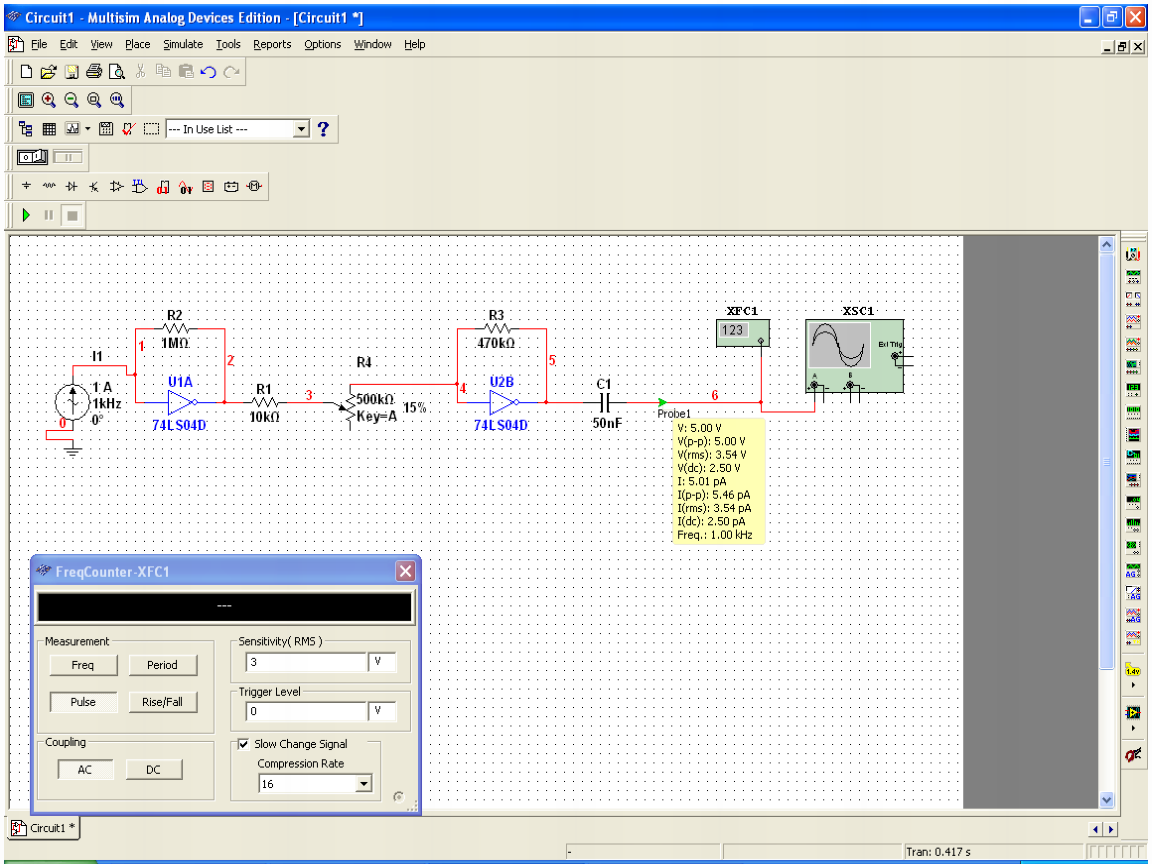This screenshot has width=1152, height=864.
Task: Add a multimeter from instruments bar
Action: coord(1133,255)
